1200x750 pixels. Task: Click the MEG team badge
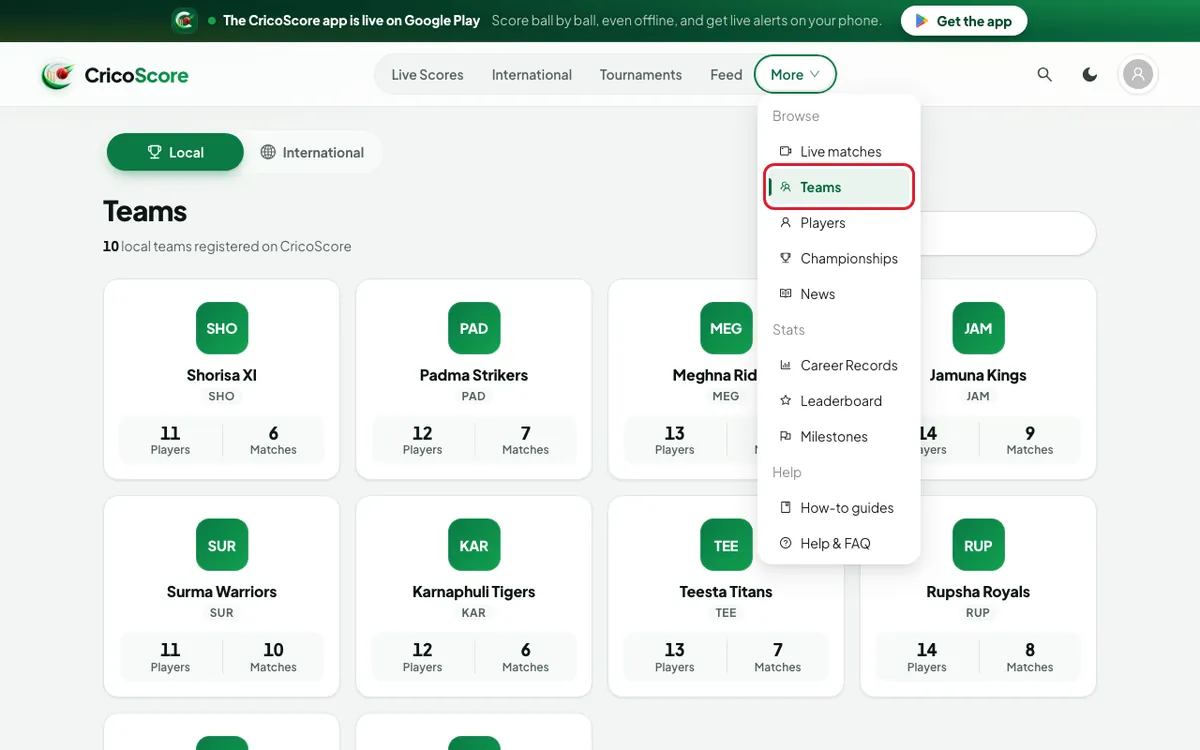pos(726,328)
